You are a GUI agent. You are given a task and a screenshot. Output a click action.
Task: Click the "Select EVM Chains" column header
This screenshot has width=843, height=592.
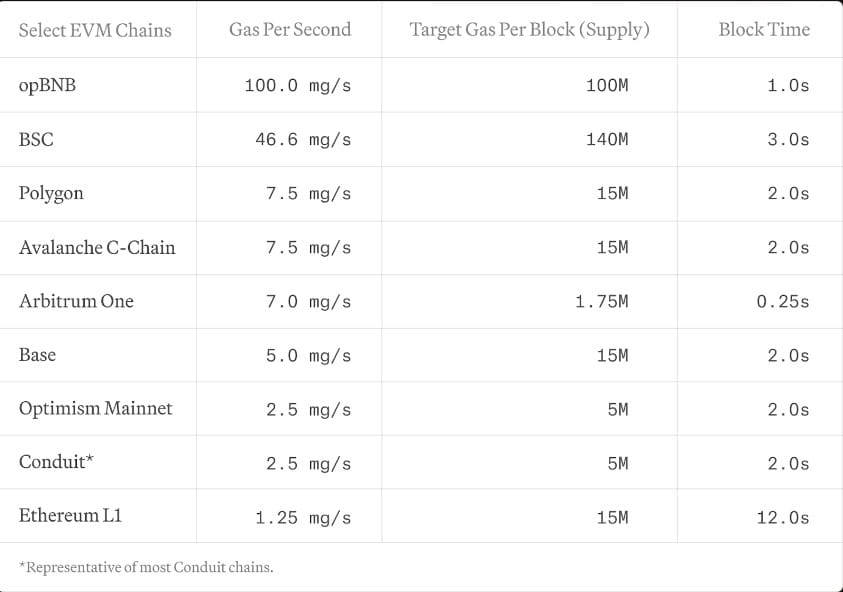click(95, 30)
